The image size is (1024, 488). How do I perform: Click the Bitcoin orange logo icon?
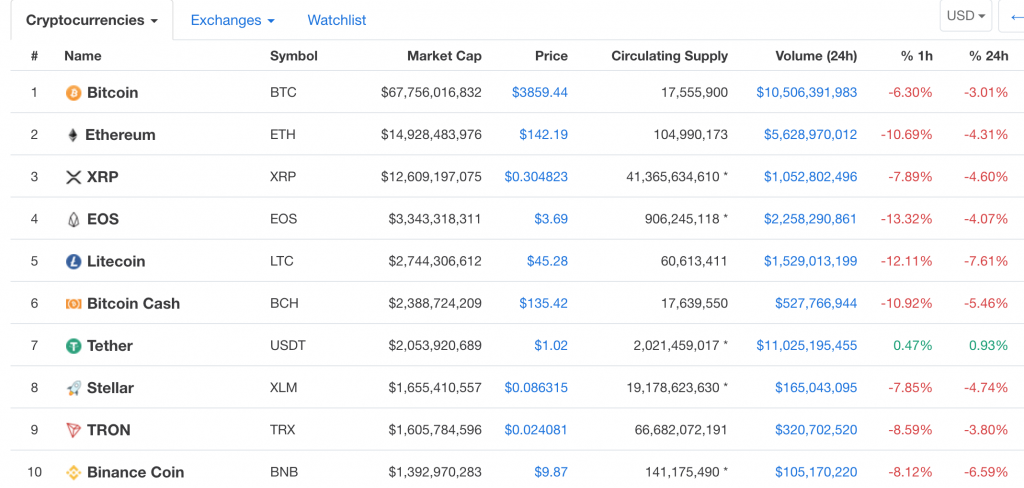(x=73, y=93)
